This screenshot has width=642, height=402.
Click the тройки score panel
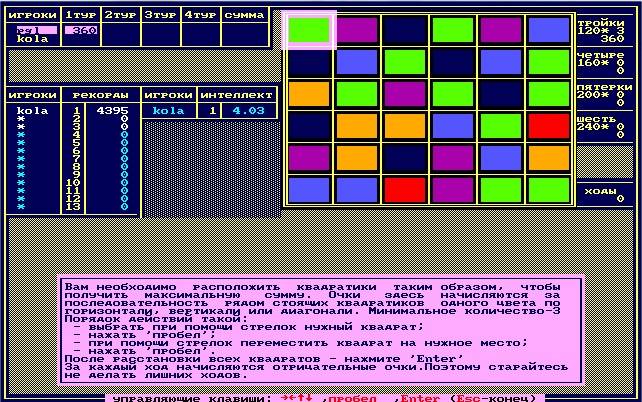pyautogui.click(x=604, y=31)
